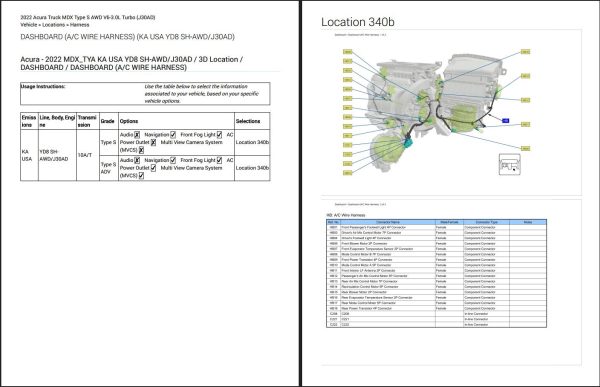Toggle Front Fog Light checkbox, Type S ADV row
The image size is (600, 387).
pos(219,160)
